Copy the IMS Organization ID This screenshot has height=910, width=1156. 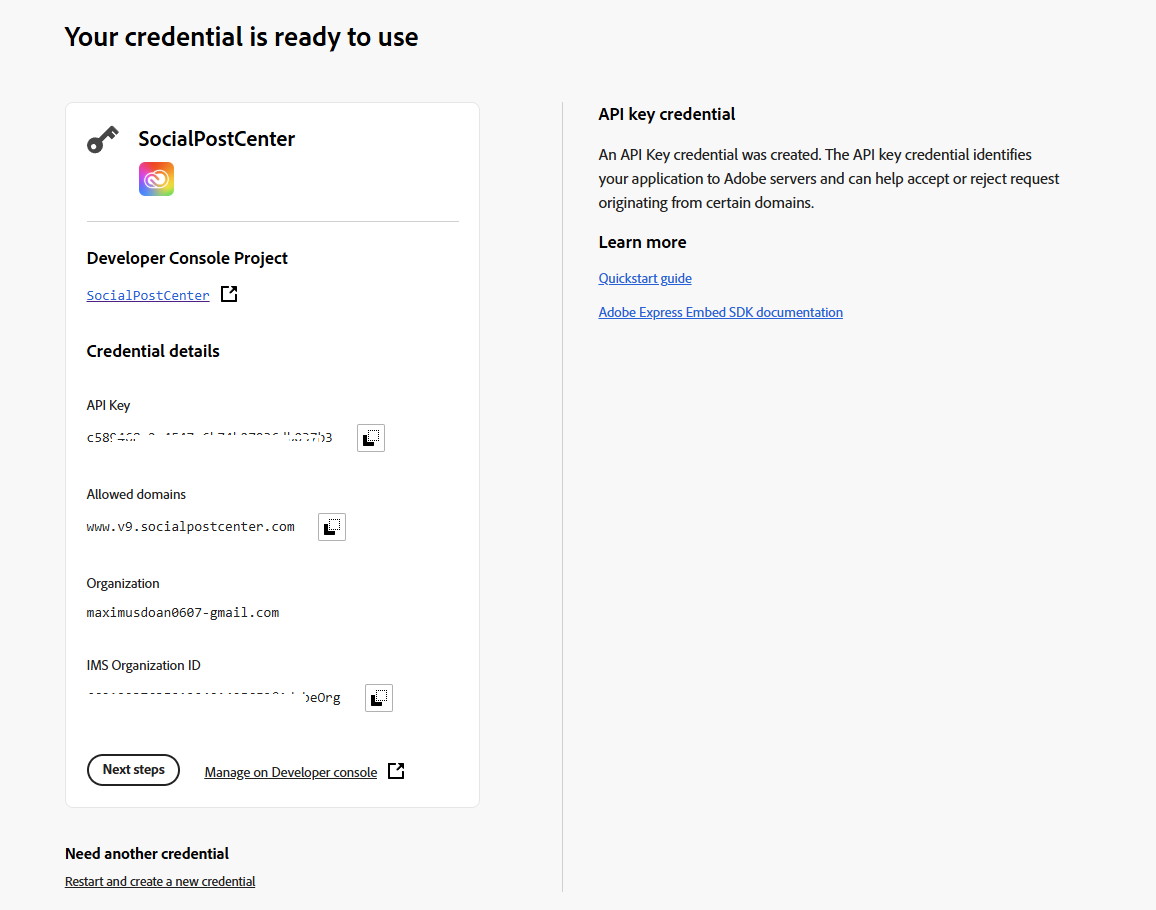coord(379,698)
